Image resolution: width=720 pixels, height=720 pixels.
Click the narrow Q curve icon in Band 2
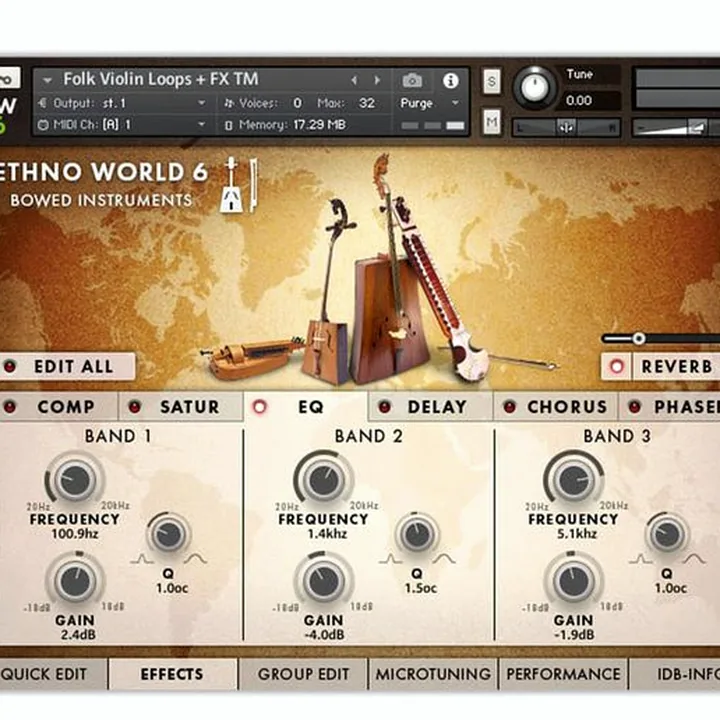391,559
